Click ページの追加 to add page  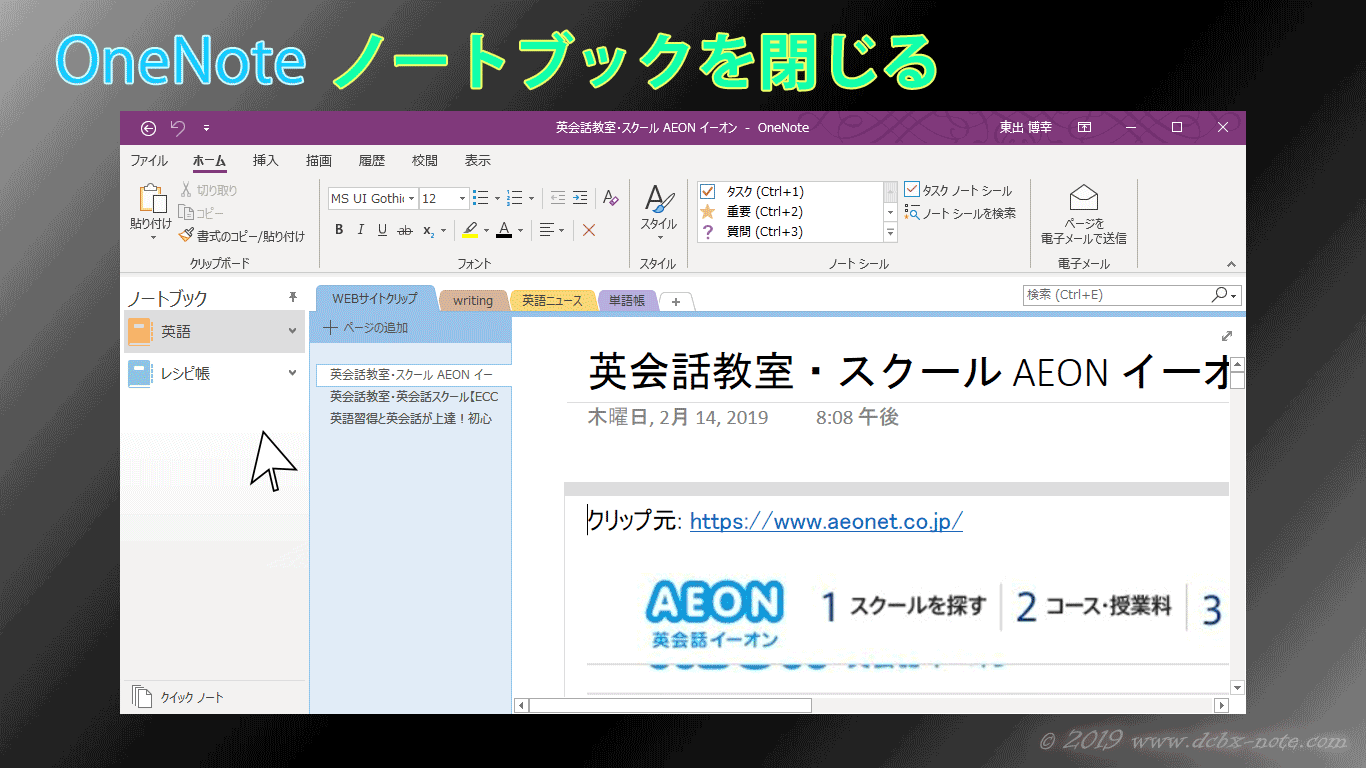pyautogui.click(x=365, y=327)
